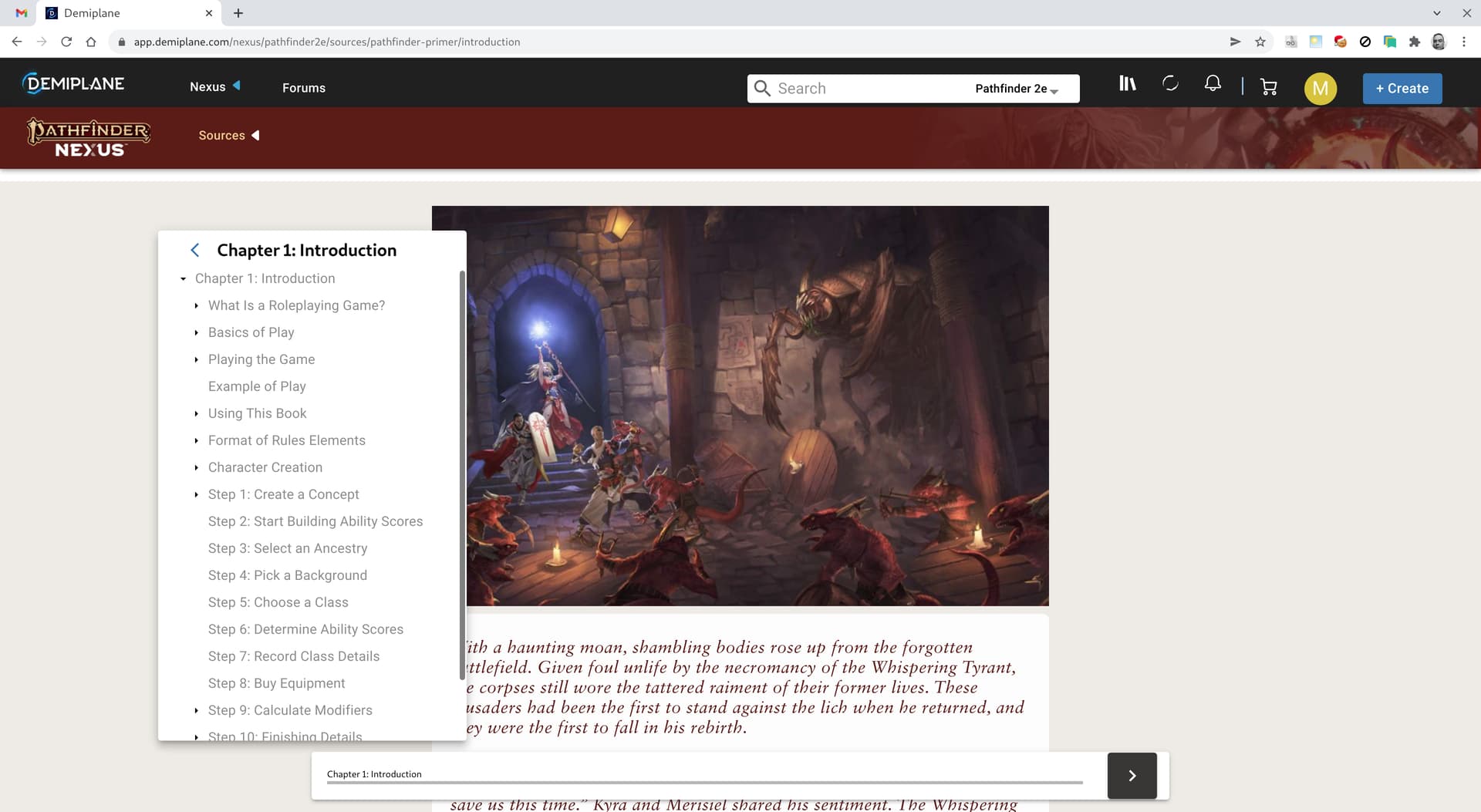The width and height of the screenshot is (1481, 812).
Task: Click the browser home icon
Action: pyautogui.click(x=91, y=42)
